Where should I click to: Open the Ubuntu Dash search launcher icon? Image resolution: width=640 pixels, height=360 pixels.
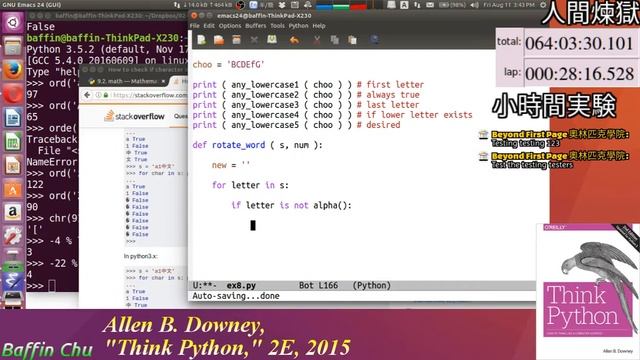point(13,23)
